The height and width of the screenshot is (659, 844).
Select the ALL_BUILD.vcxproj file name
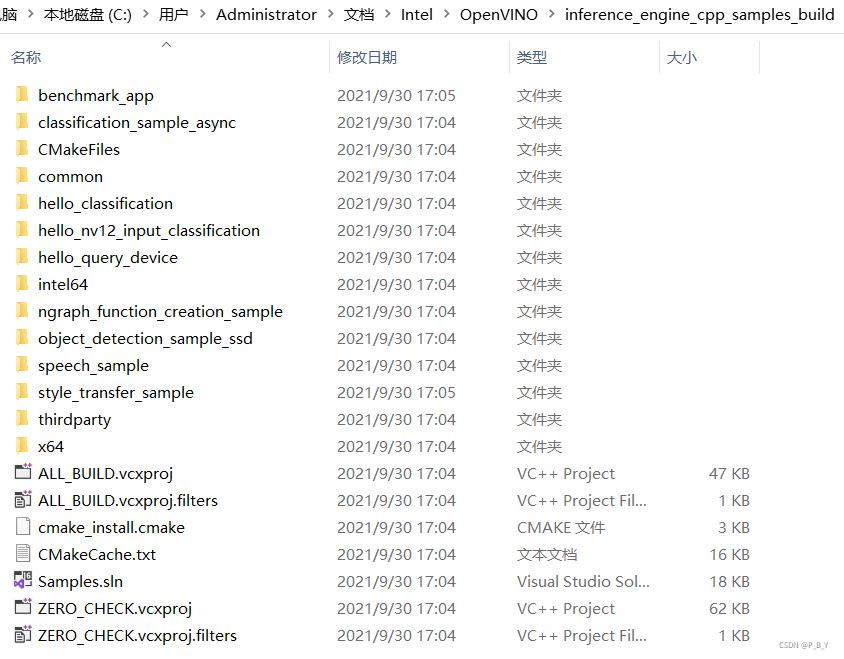tap(106, 473)
